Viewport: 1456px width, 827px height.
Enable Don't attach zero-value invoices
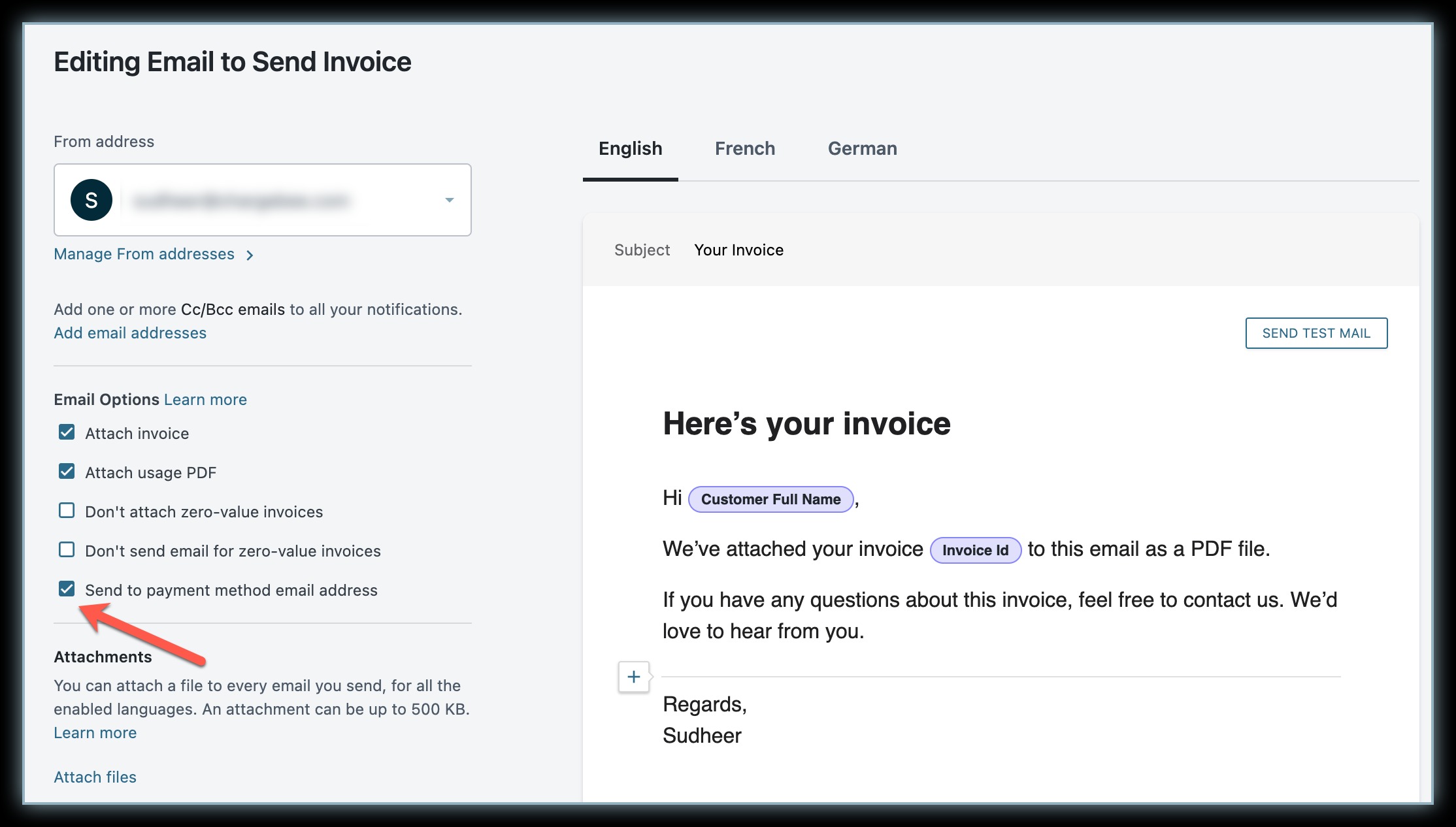(x=67, y=511)
